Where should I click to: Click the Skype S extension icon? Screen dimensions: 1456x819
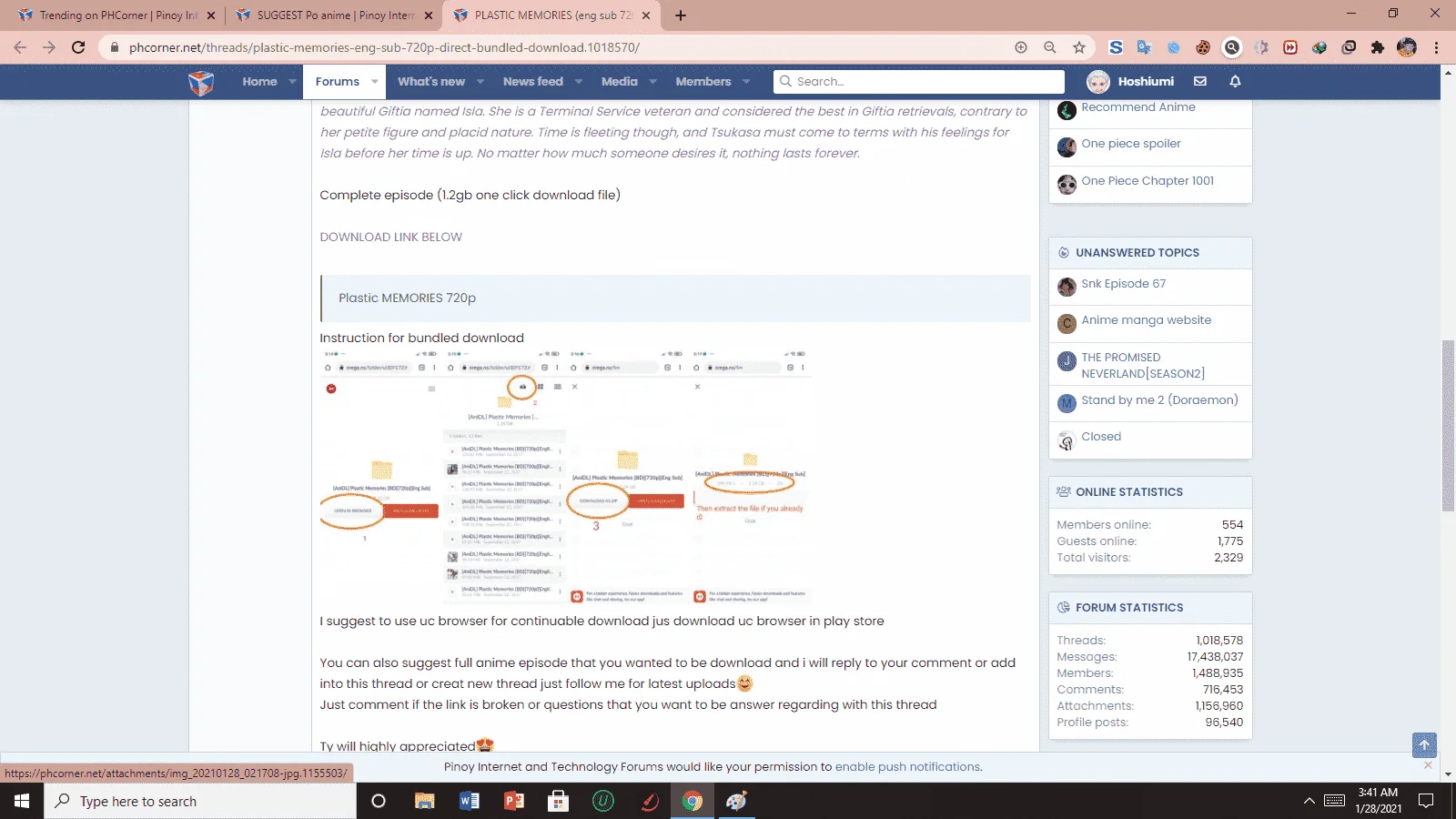point(1116,47)
